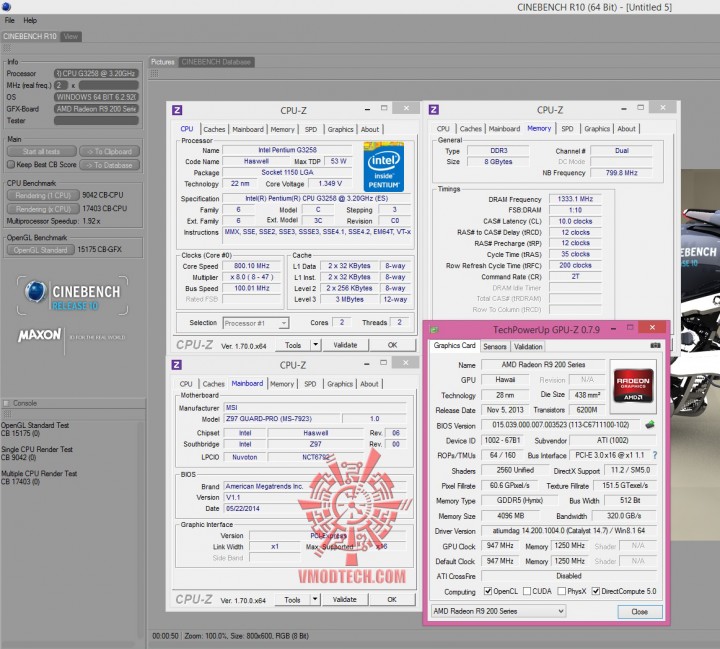Click Rendering (1 CPU) button
The height and width of the screenshot is (649, 720).
43,195
